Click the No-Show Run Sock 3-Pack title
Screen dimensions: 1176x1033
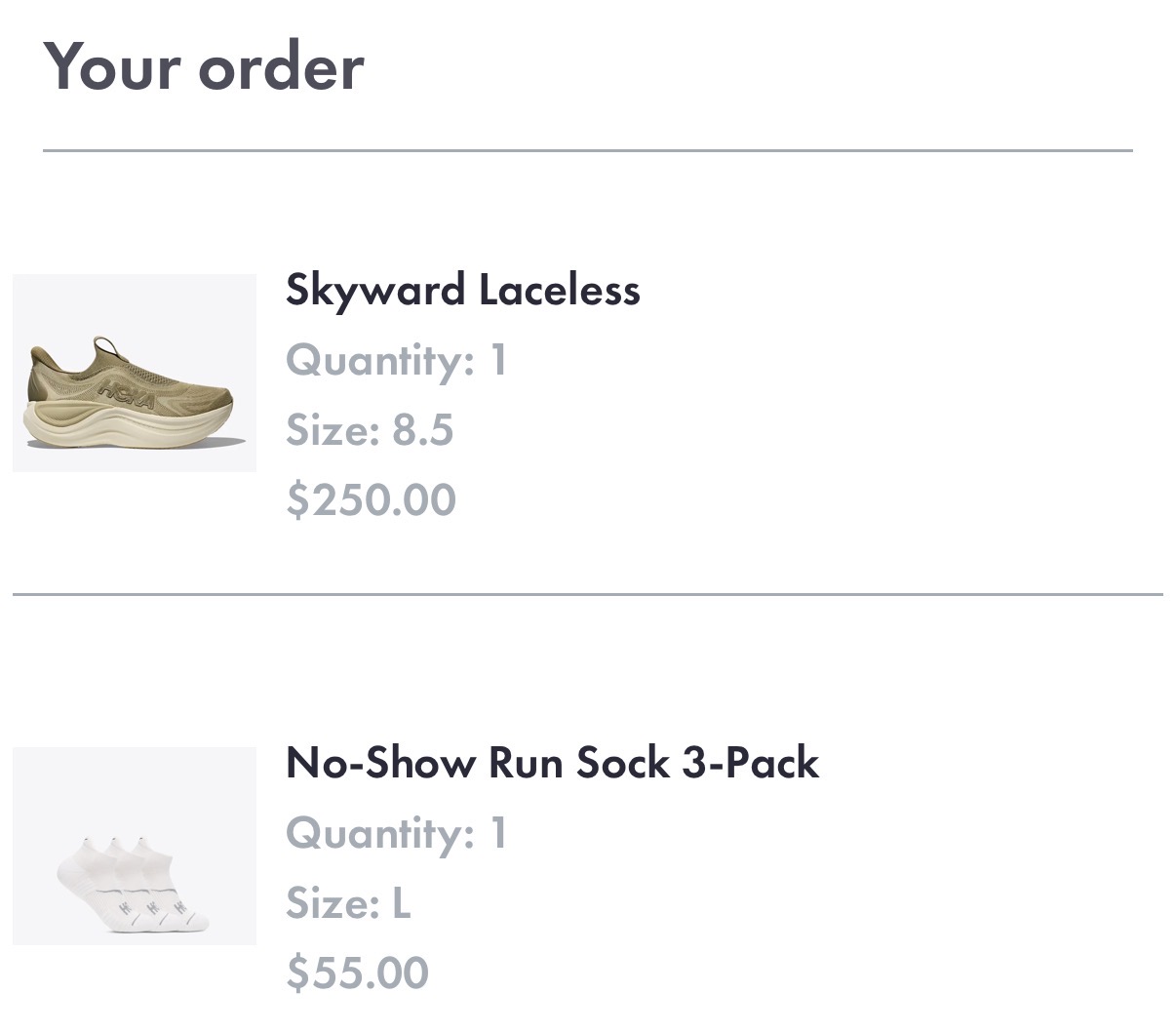tap(552, 763)
